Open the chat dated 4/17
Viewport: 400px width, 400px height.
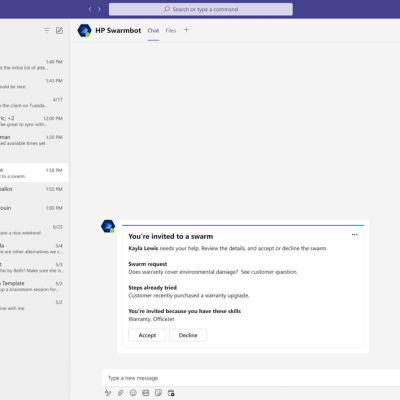(x=34, y=102)
